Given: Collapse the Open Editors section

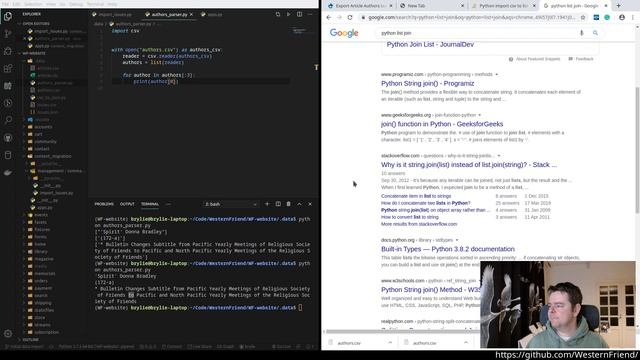Looking at the screenshot, I should (x=36, y=24).
